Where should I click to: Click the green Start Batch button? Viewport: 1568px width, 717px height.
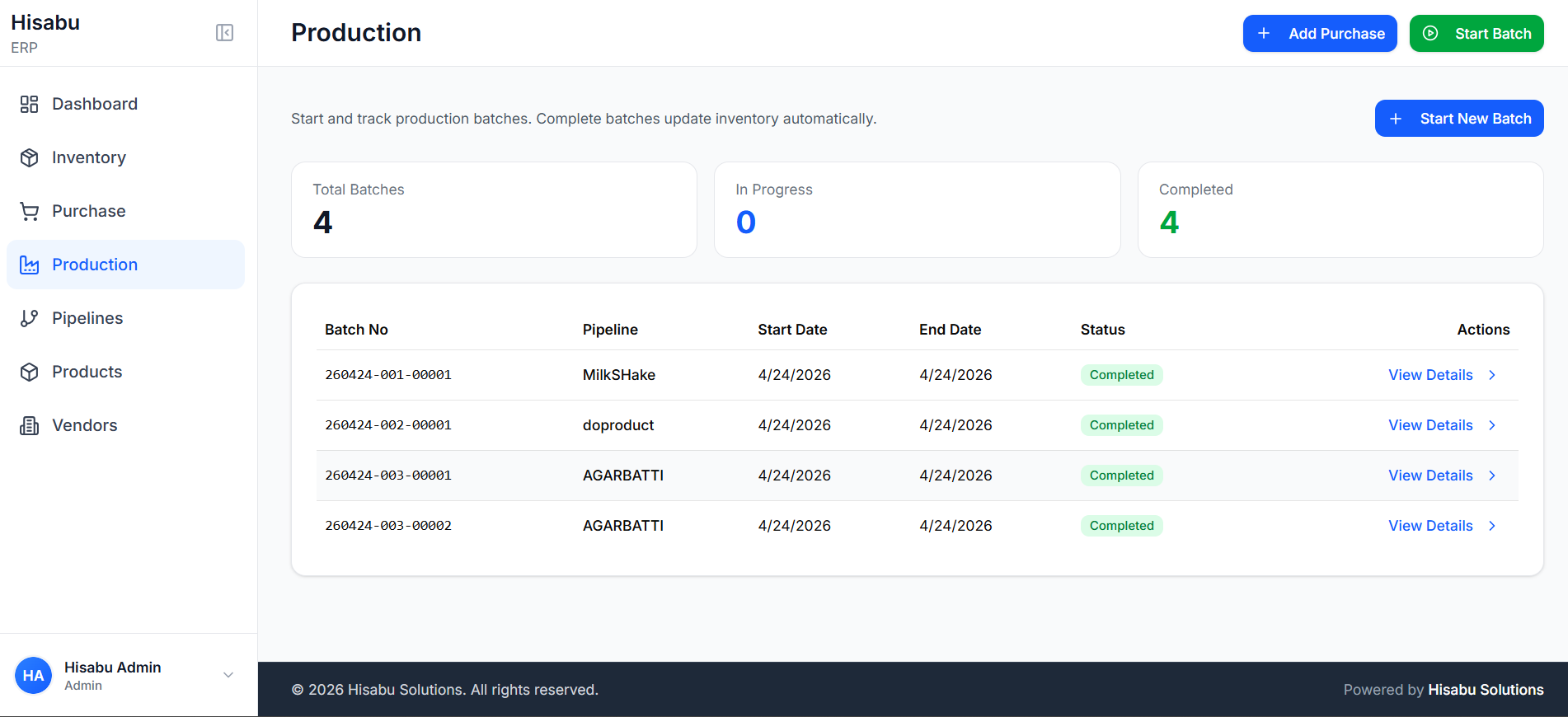coord(1476,34)
